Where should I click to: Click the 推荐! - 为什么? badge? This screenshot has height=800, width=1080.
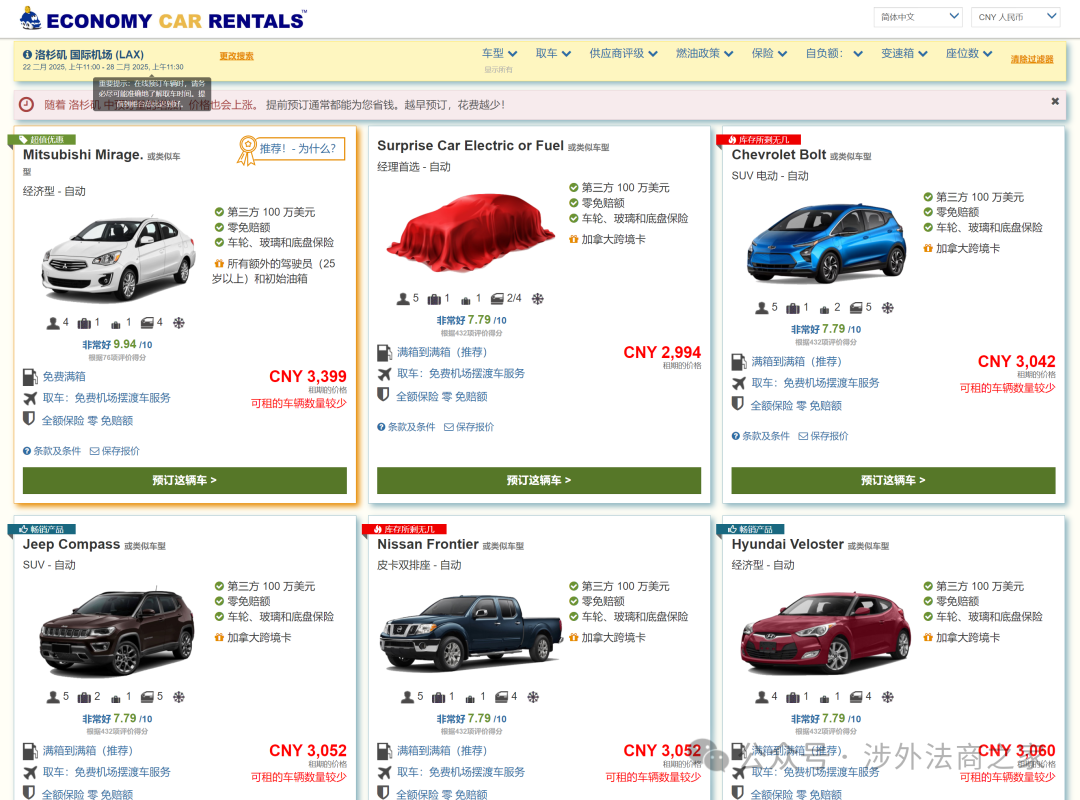[x=291, y=149]
